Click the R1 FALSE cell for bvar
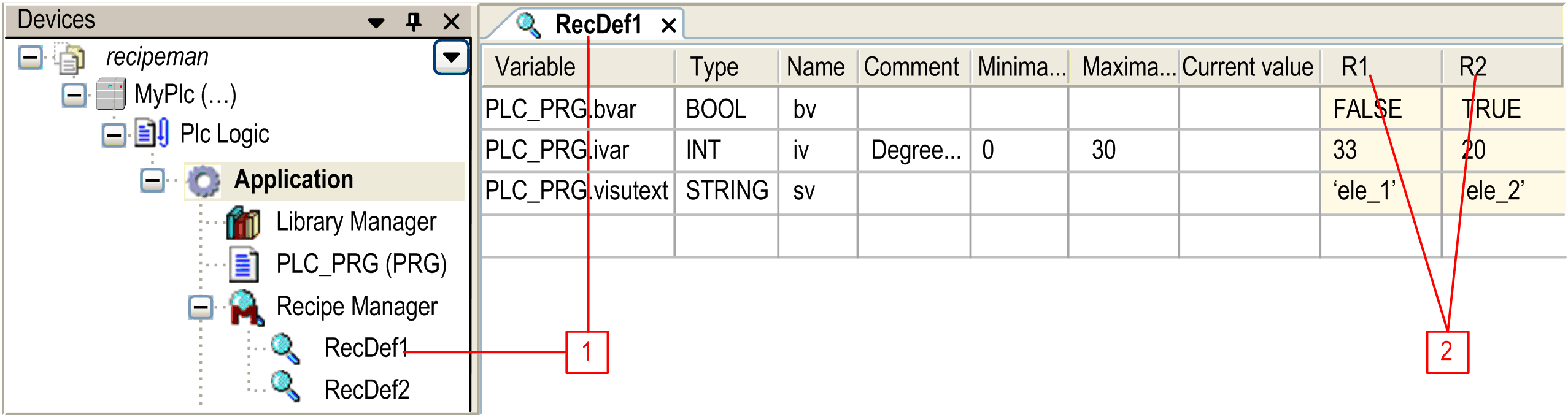The height and width of the screenshot is (417, 1568). pyautogui.click(x=1367, y=109)
